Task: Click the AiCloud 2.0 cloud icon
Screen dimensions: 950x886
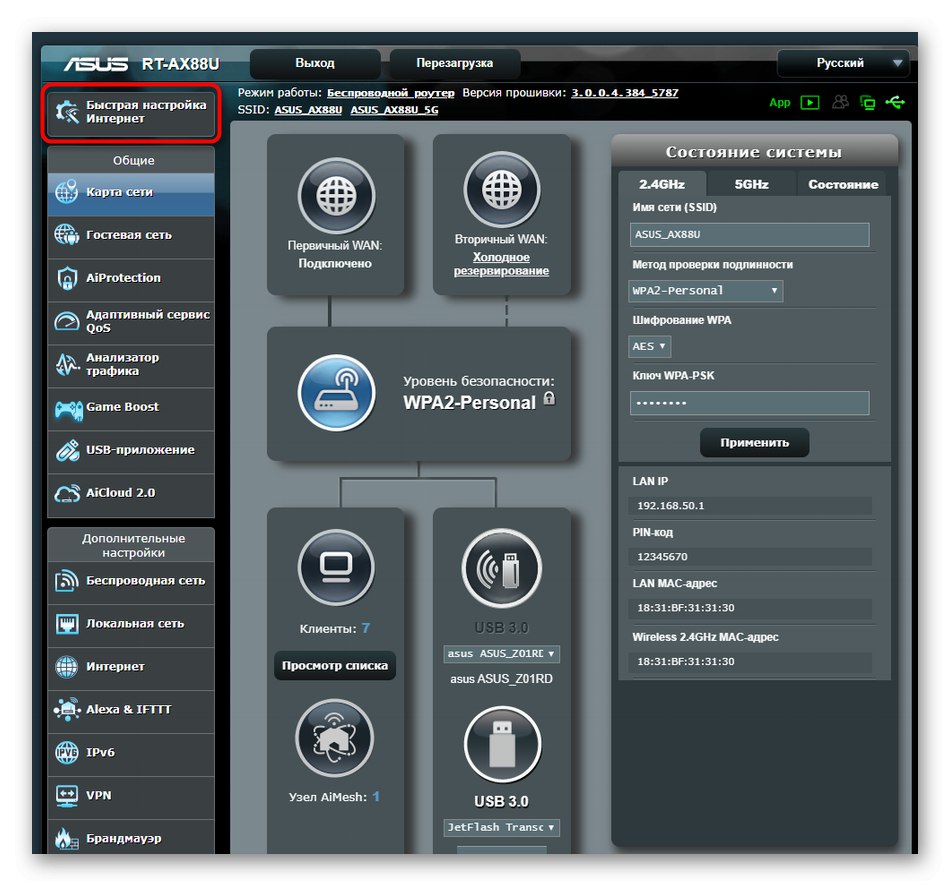Action: (x=67, y=493)
